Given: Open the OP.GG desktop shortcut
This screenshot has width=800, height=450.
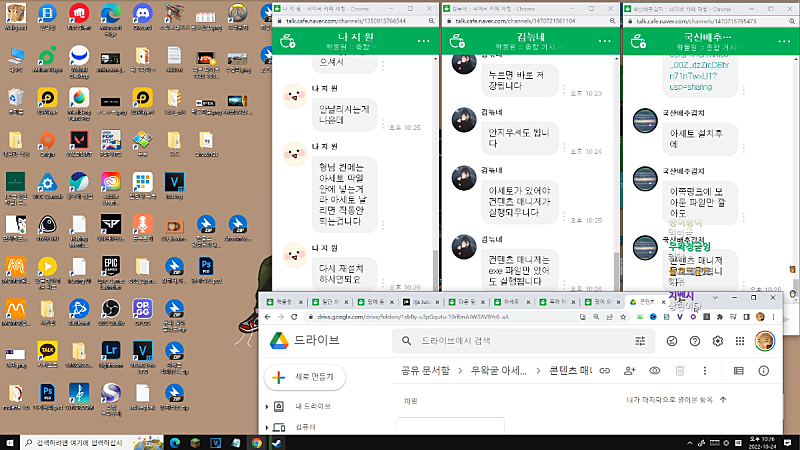Looking at the screenshot, I should (x=142, y=312).
